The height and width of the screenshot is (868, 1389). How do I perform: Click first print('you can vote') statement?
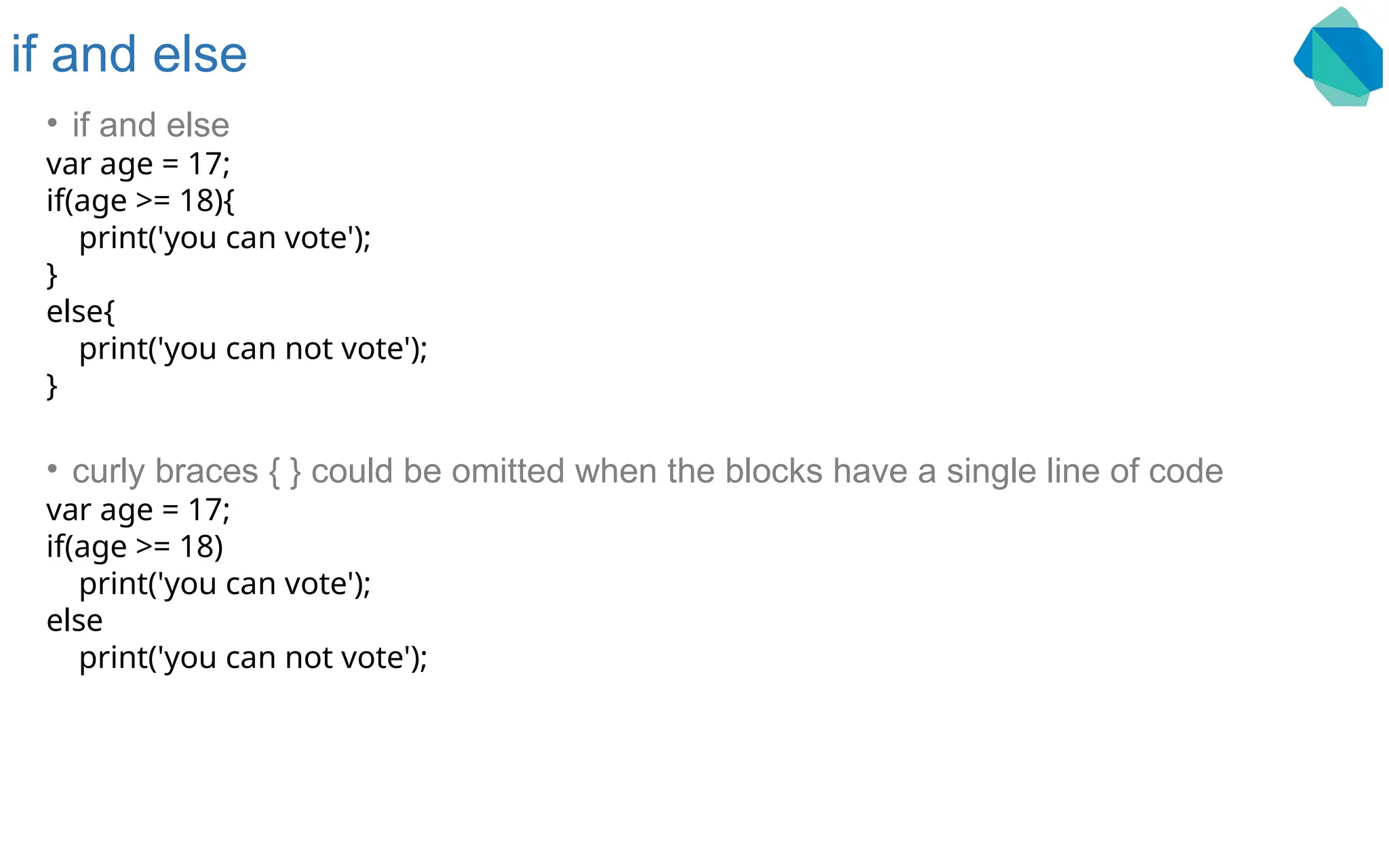pos(225,238)
